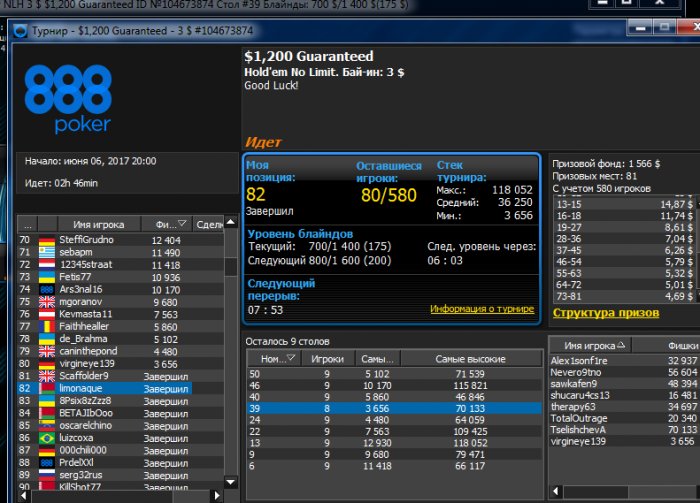Select TotalOutrage in table players panel
Viewport: 700px width, 503px height.
click(x=625, y=418)
